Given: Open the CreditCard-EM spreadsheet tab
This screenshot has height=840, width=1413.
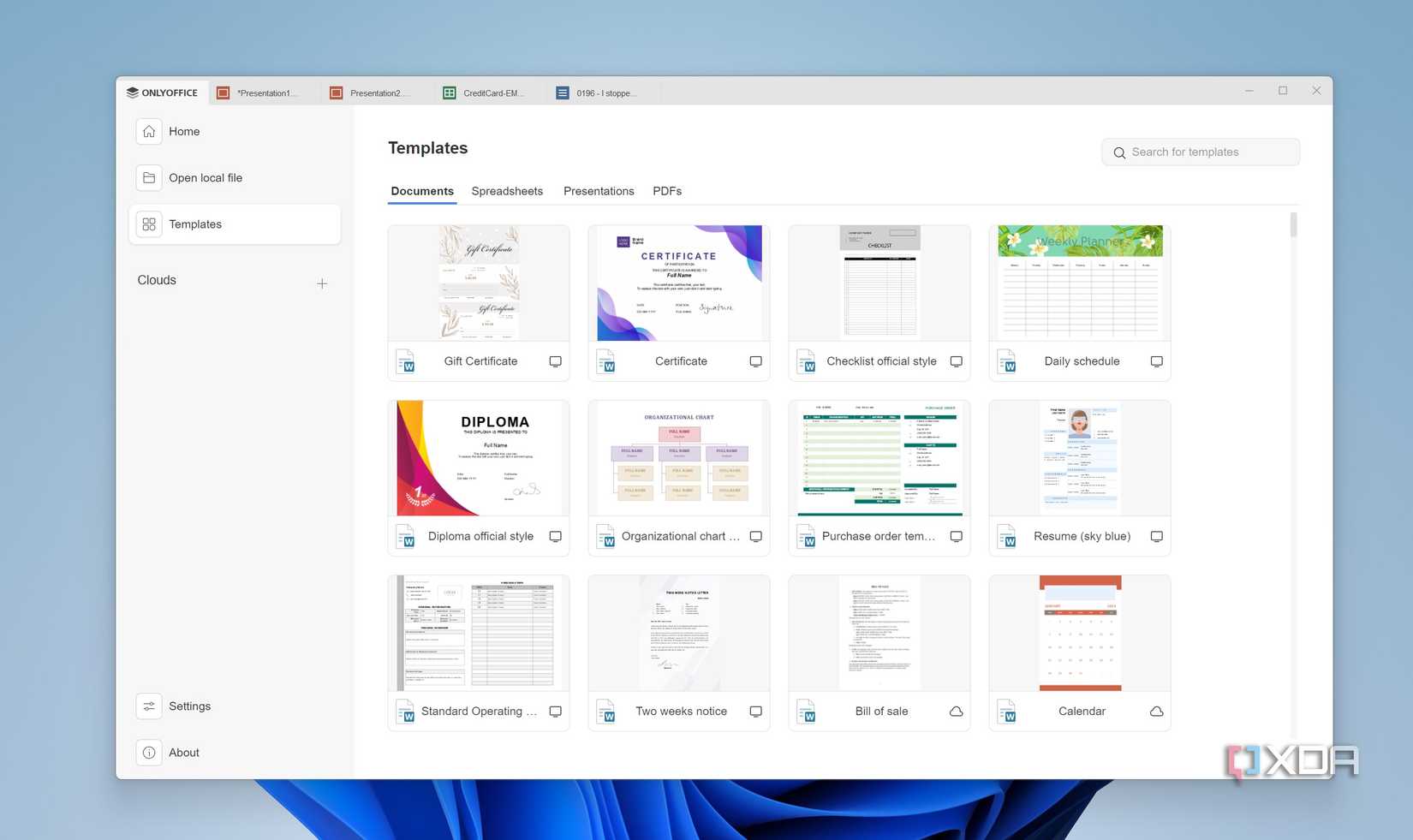Looking at the screenshot, I should coord(490,92).
